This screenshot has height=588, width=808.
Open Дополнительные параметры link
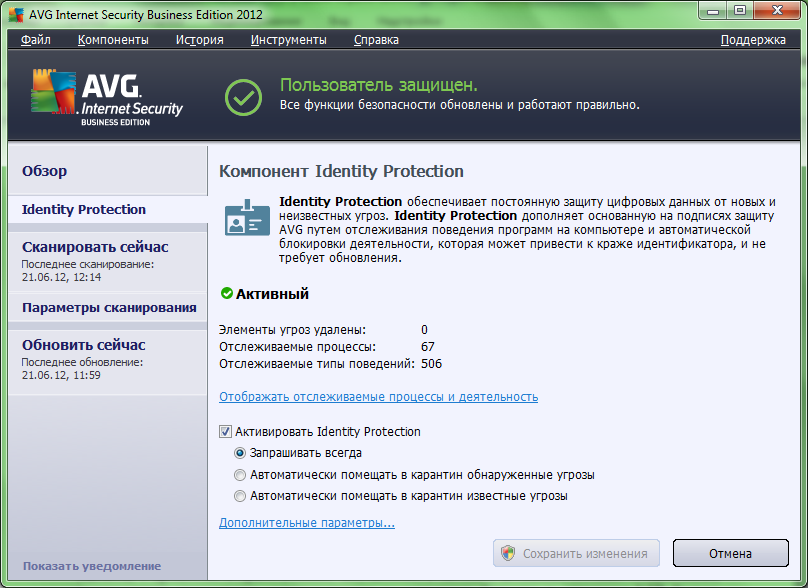(x=307, y=523)
